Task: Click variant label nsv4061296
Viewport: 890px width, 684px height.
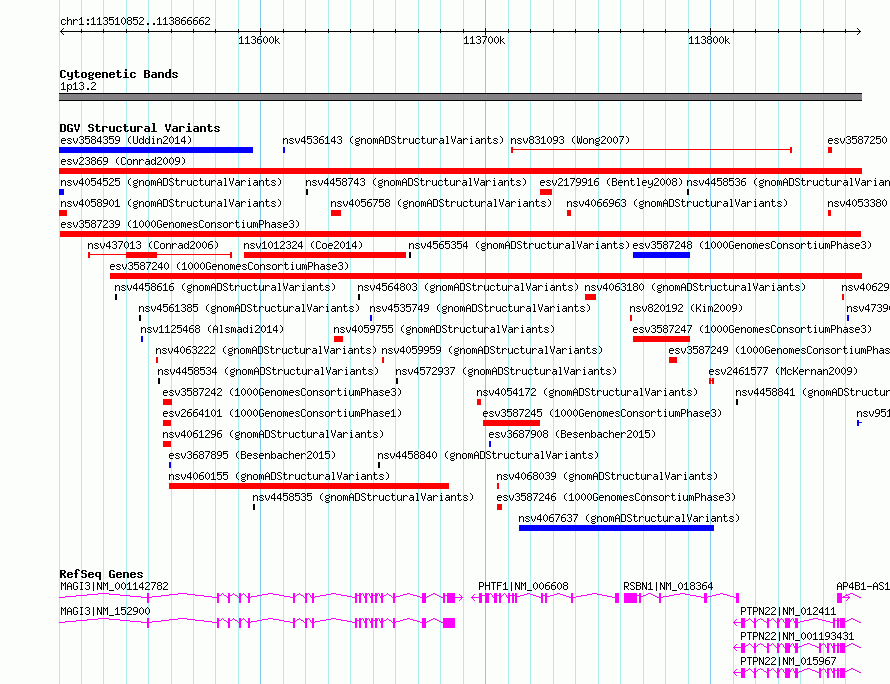Action: [x=273, y=434]
